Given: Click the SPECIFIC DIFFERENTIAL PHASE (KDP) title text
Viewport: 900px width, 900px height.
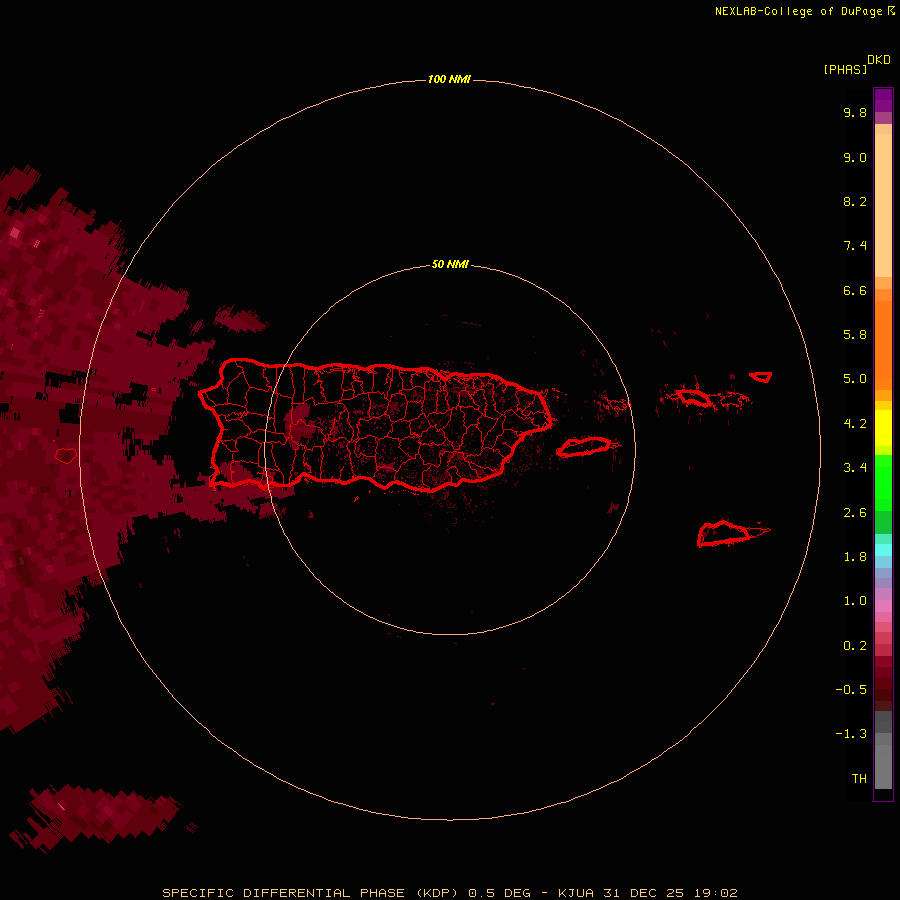Looking at the screenshot, I should 310,893.
